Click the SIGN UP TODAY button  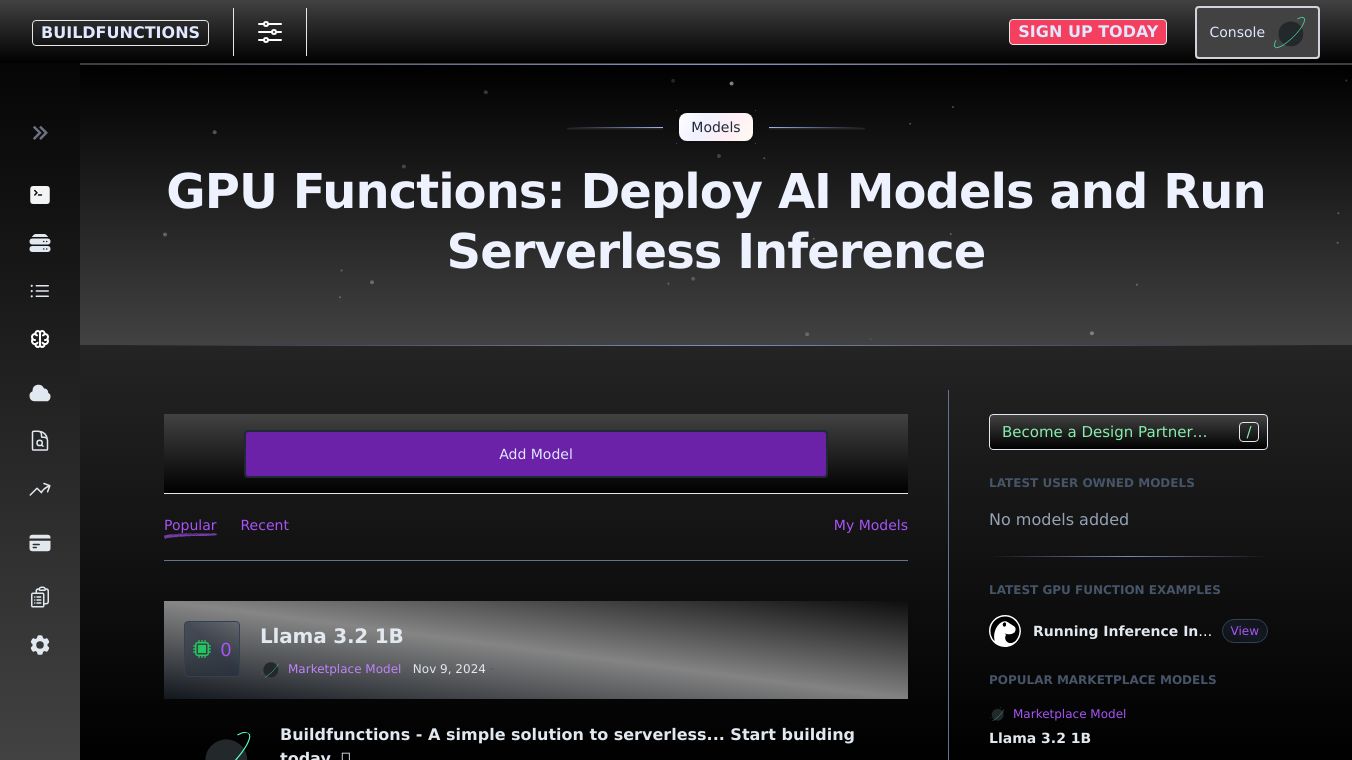click(x=1088, y=32)
